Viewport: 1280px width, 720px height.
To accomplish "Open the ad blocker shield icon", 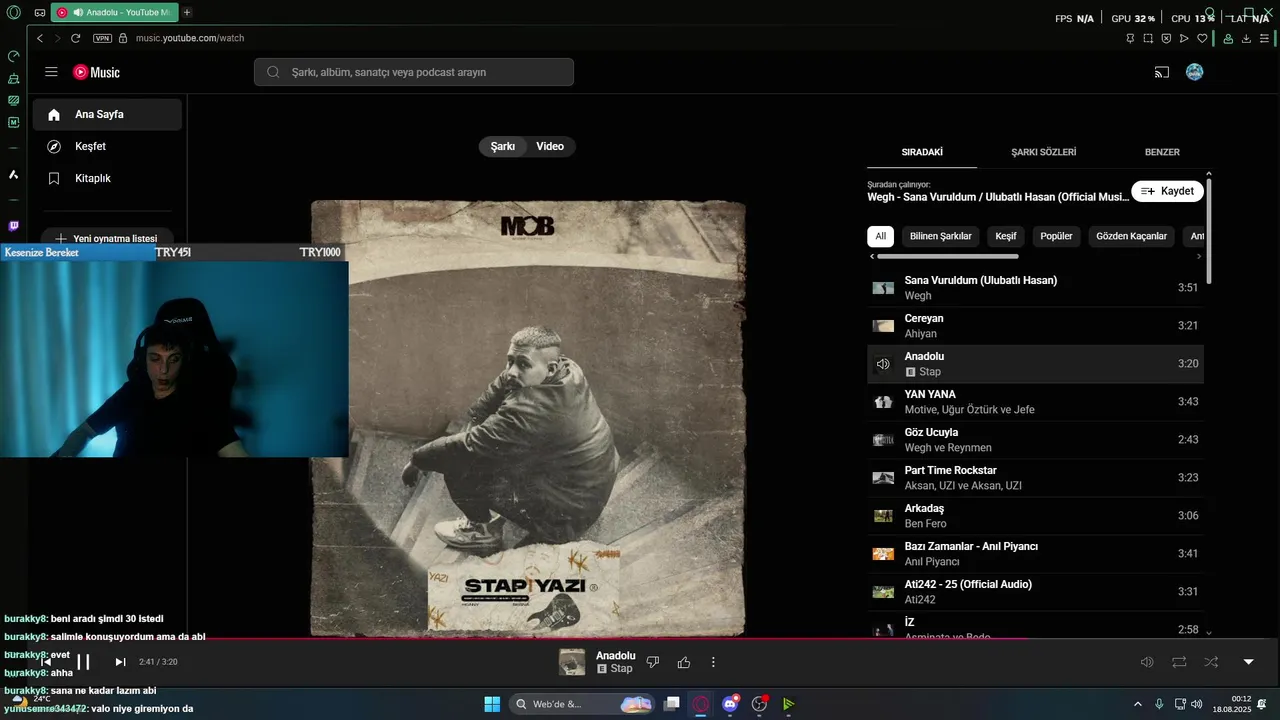I will tap(1166, 38).
